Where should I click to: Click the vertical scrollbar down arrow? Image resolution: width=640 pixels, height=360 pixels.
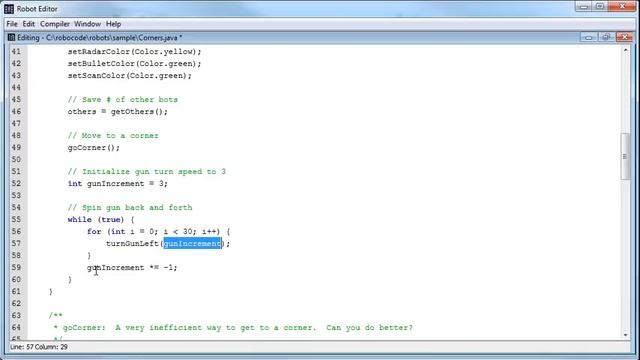coord(626,335)
